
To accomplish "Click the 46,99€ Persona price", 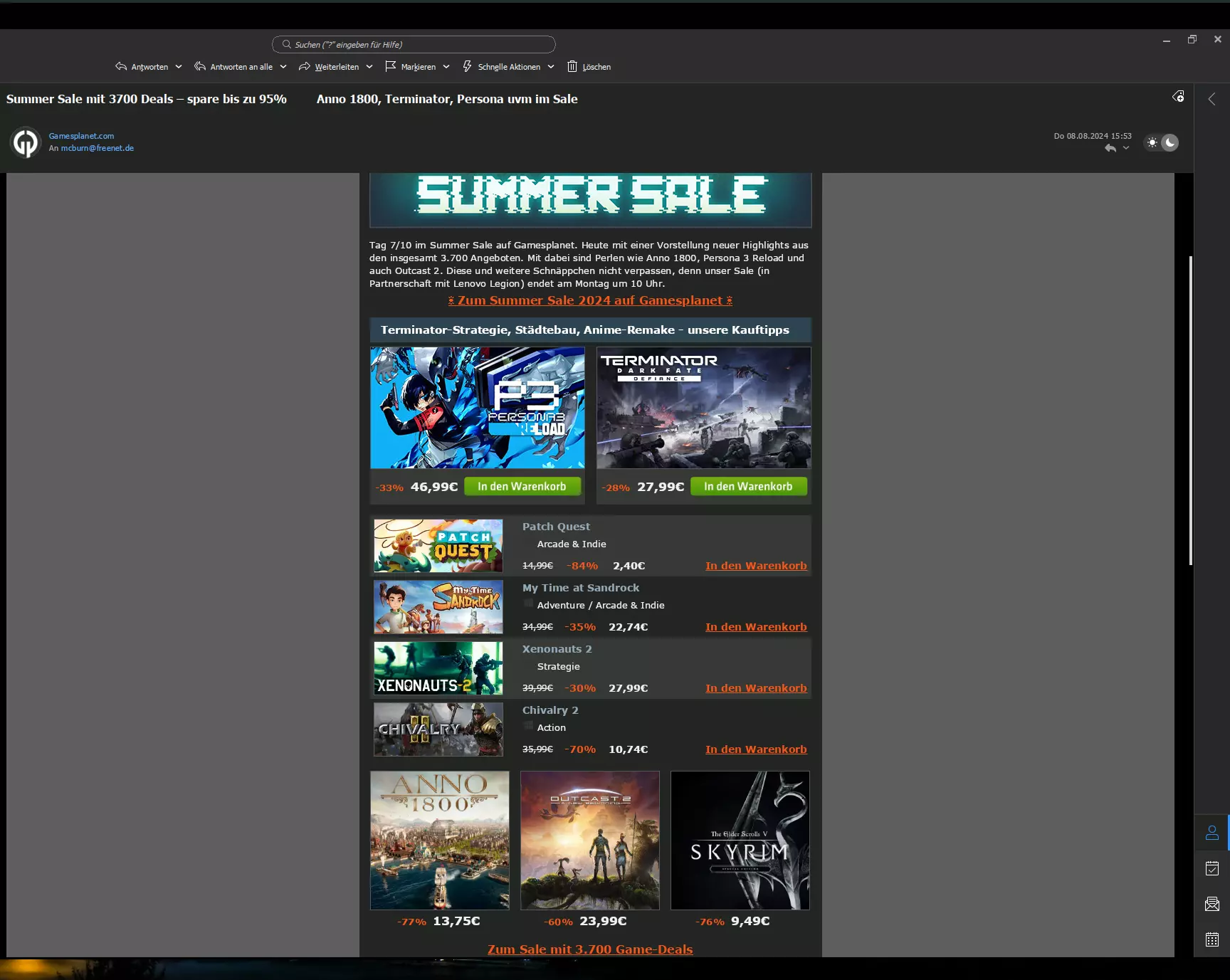I will (x=434, y=487).
